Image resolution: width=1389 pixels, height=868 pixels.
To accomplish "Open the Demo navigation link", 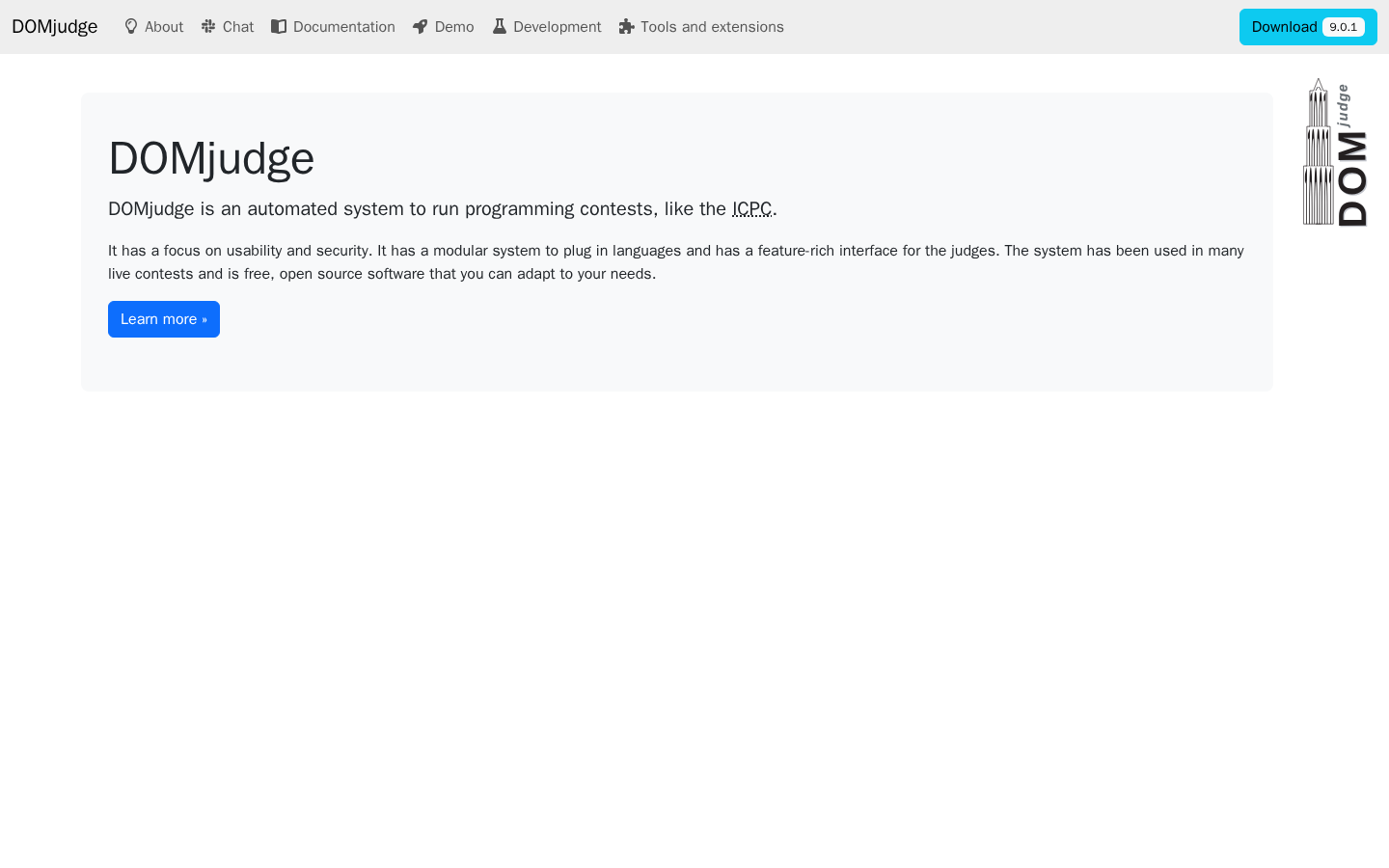I will [x=444, y=27].
